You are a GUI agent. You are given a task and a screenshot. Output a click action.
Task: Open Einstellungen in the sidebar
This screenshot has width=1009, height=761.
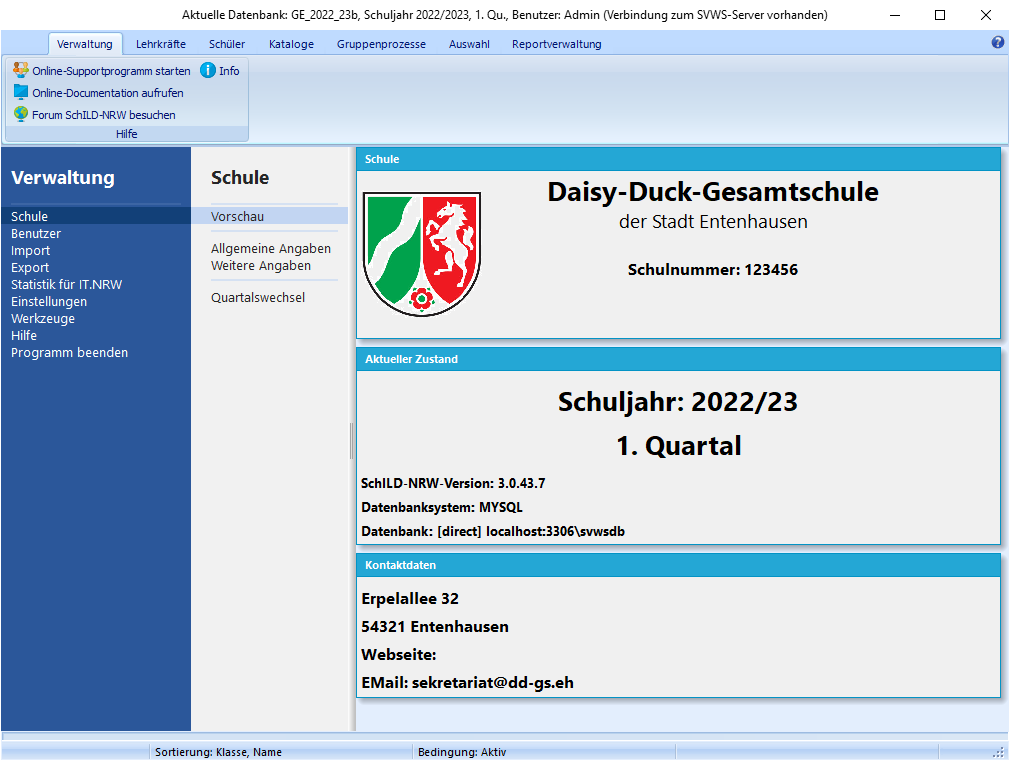(x=49, y=301)
